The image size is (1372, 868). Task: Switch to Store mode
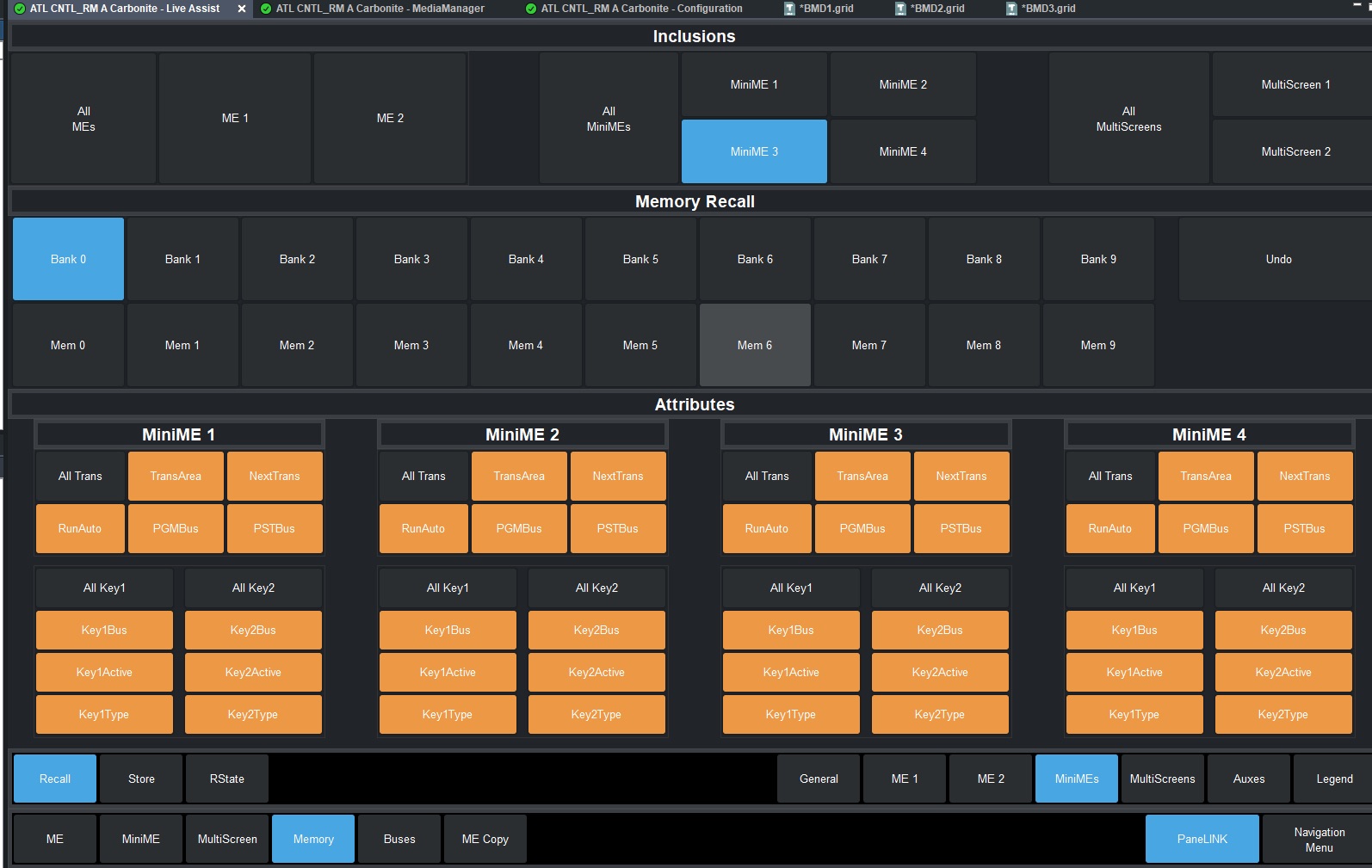[141, 779]
